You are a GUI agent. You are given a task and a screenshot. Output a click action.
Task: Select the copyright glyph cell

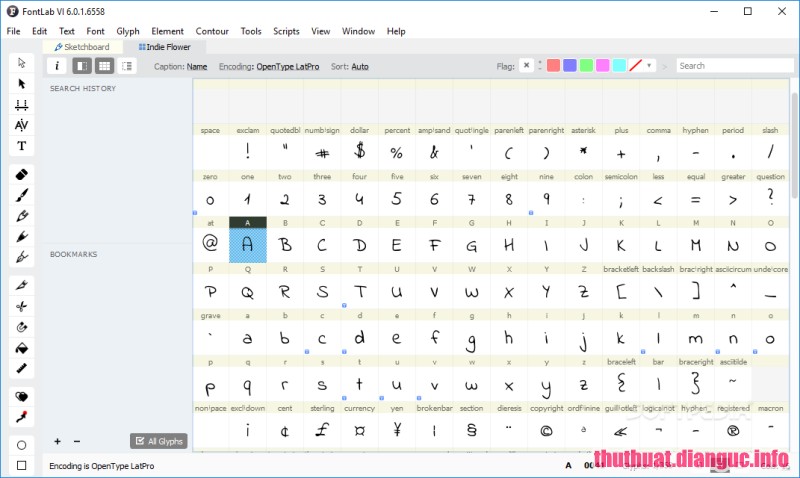(x=546, y=426)
